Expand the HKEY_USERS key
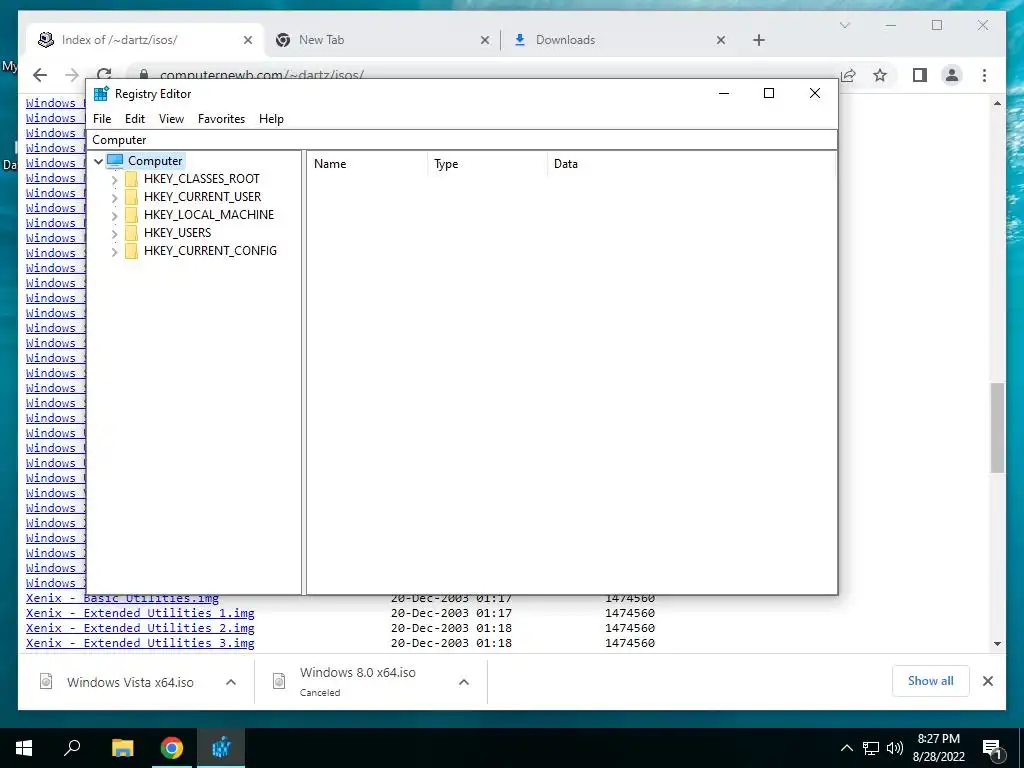Screen dimensions: 1024x768 click(114, 233)
